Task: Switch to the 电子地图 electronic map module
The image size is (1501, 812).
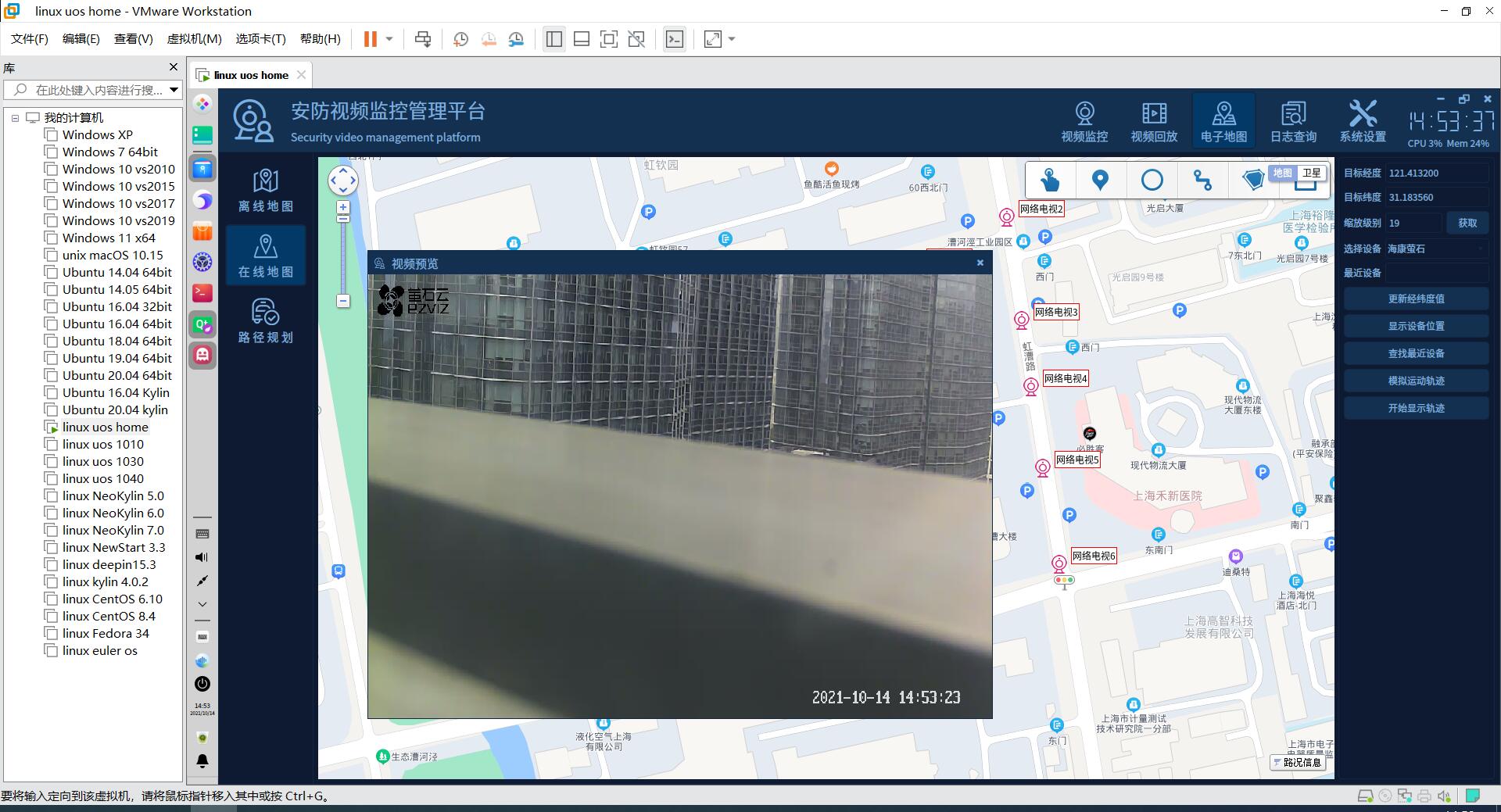Action: [x=1223, y=121]
